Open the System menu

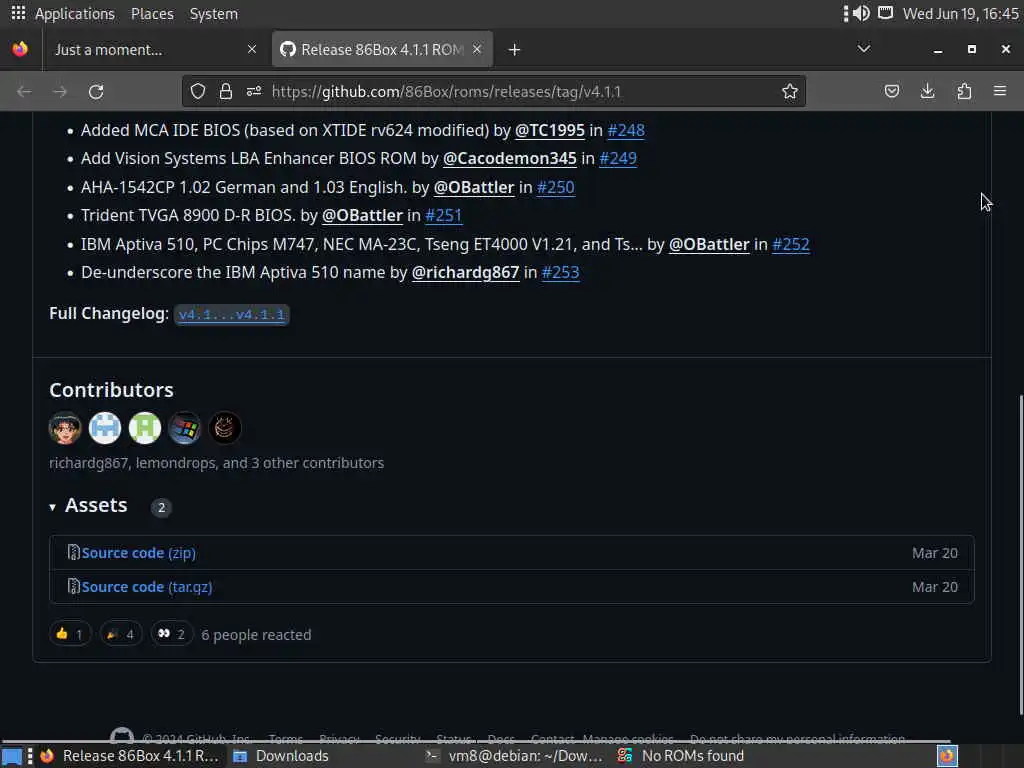(214, 14)
